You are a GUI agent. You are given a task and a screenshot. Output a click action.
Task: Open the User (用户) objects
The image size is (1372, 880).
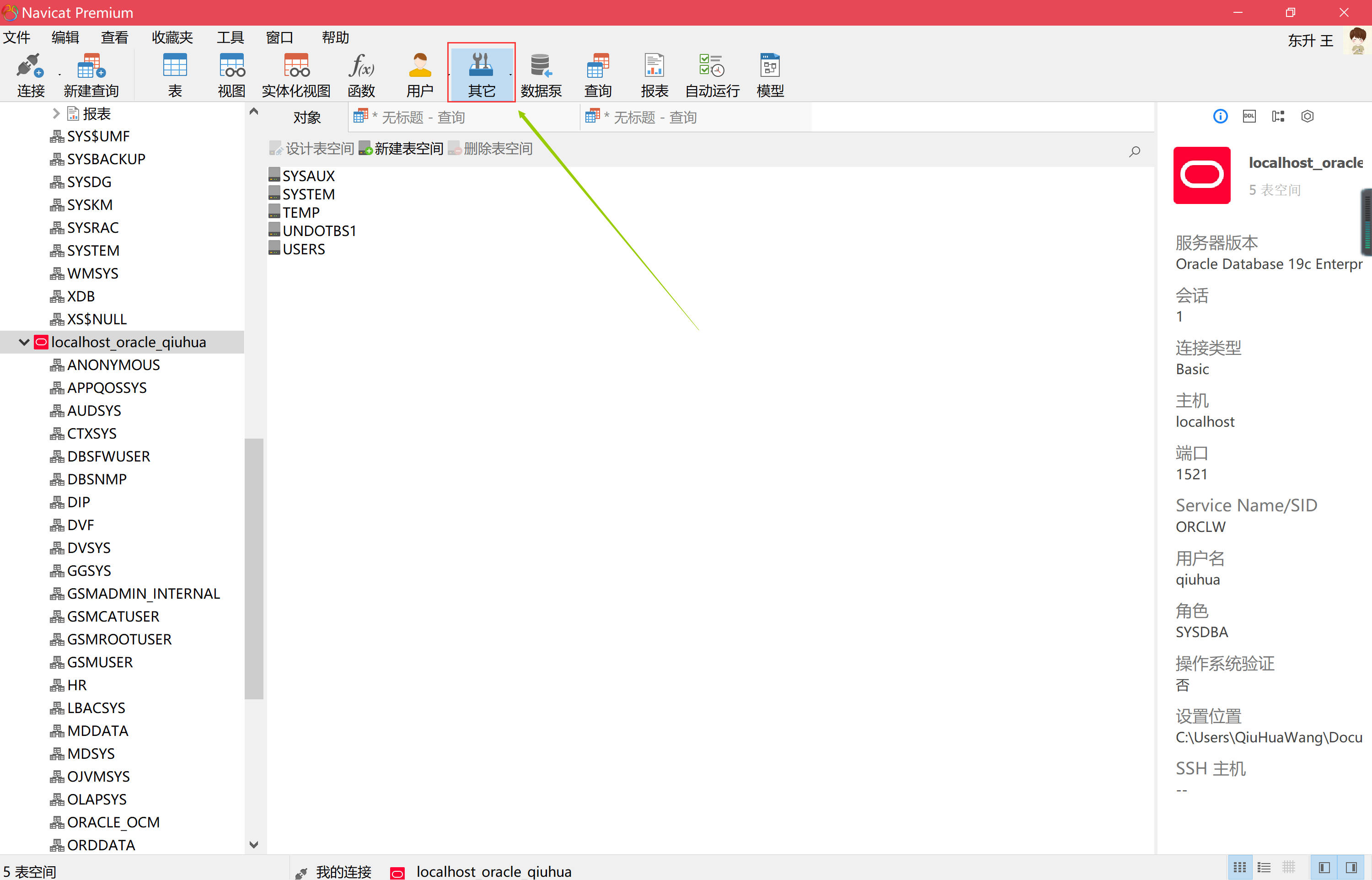(x=420, y=75)
